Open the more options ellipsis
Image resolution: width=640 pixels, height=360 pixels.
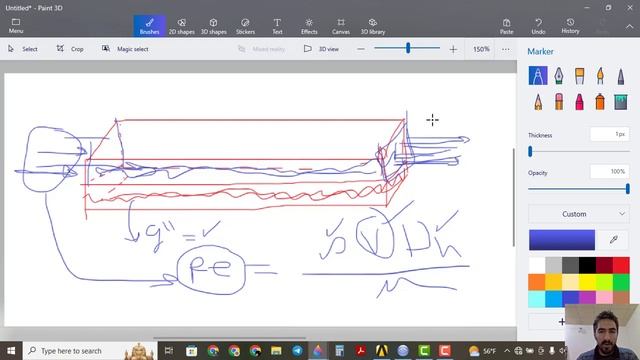coord(506,49)
